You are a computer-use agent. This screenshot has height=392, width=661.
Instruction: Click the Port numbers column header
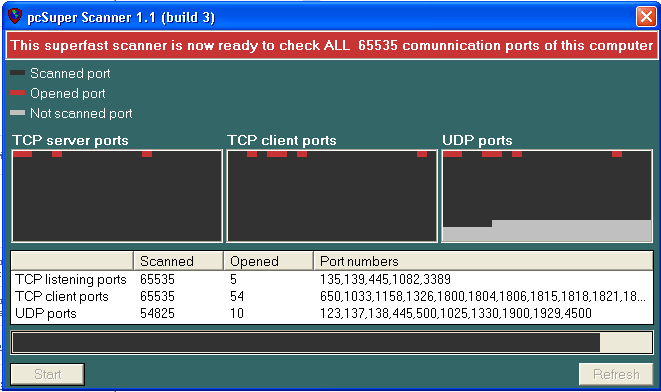[484, 261]
